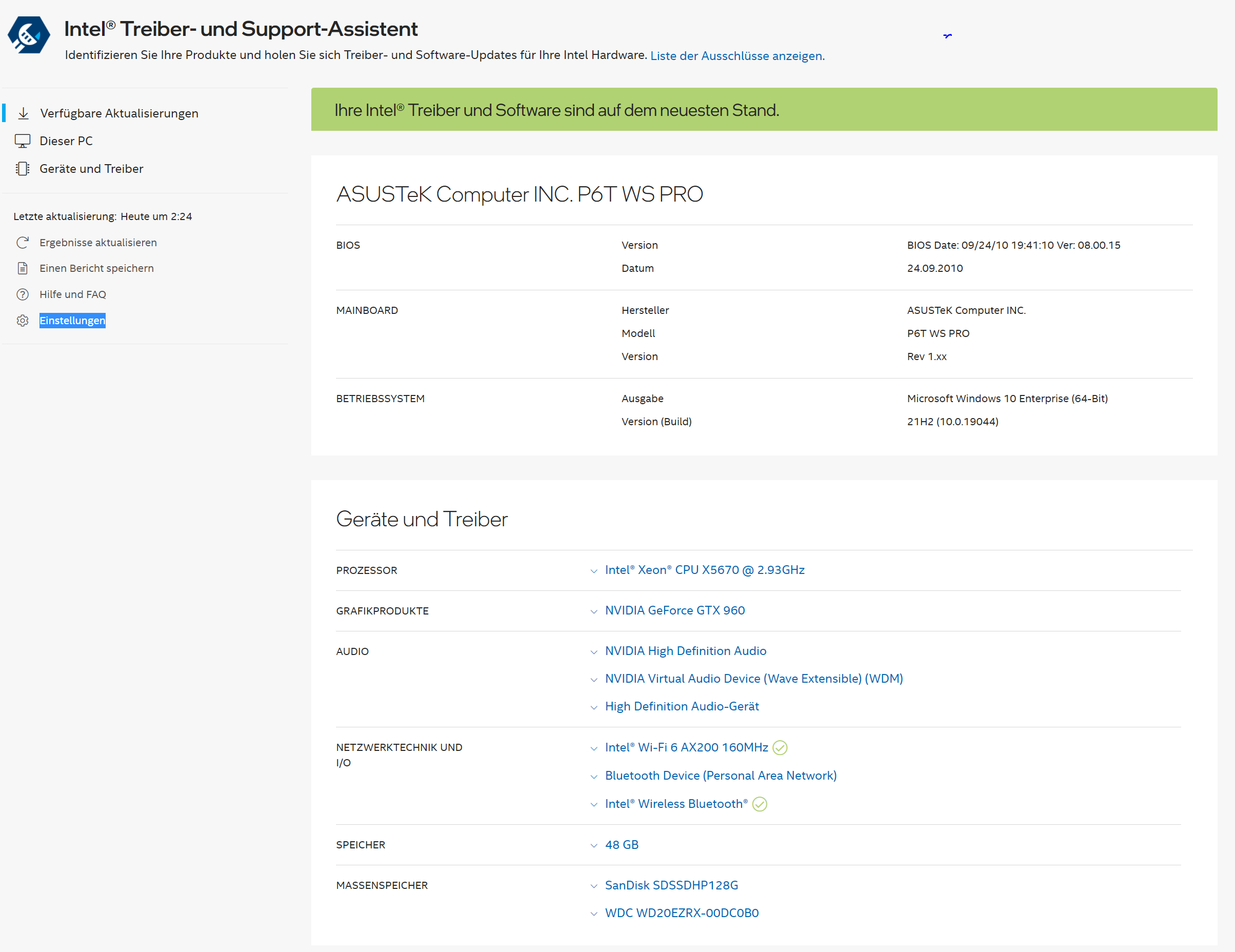Open Liste der Ausschlüsse anzeigen link

point(737,56)
